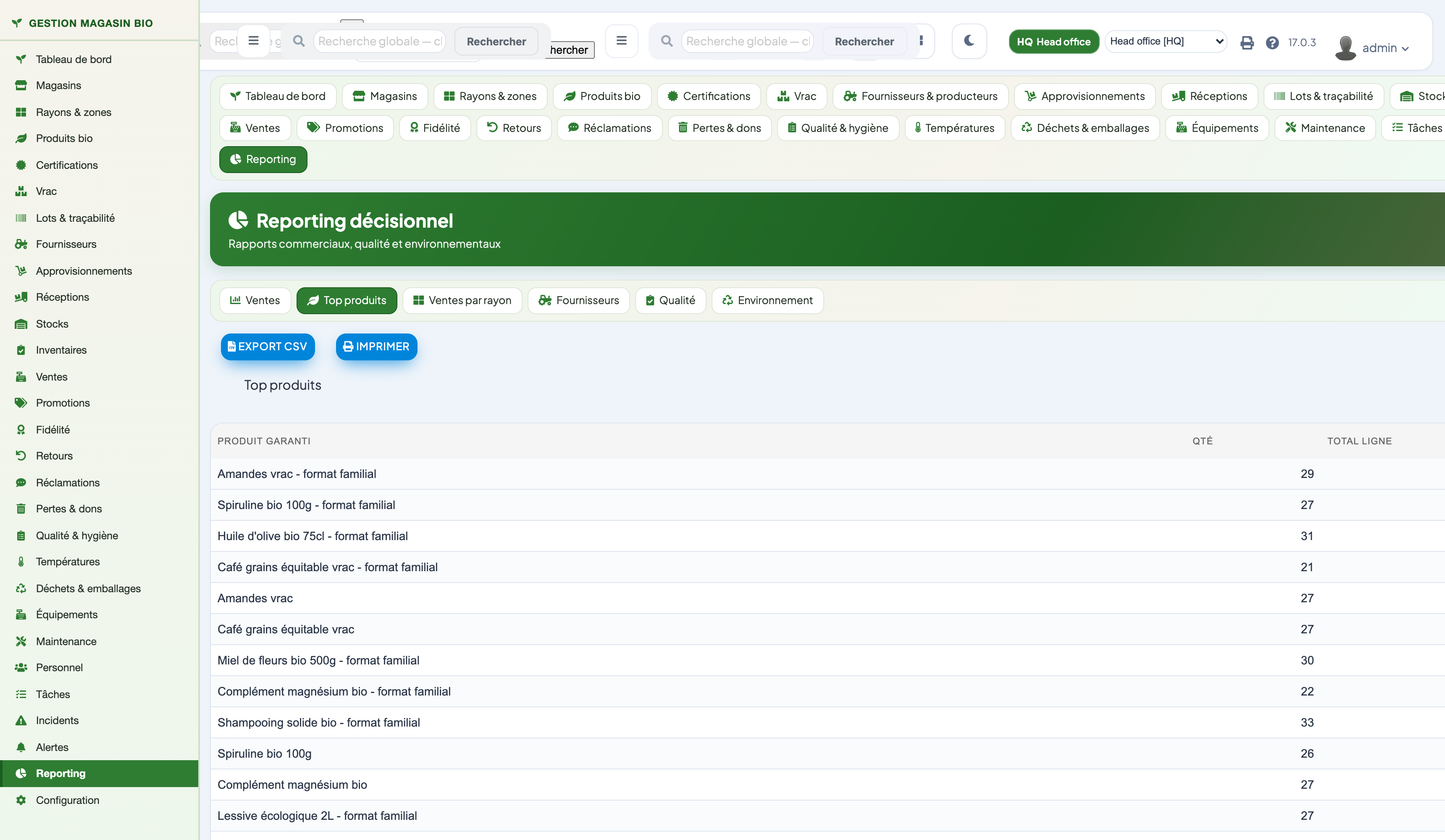This screenshot has height=840, width=1445.
Task: Select the Top produits report tab
Action: (347, 300)
